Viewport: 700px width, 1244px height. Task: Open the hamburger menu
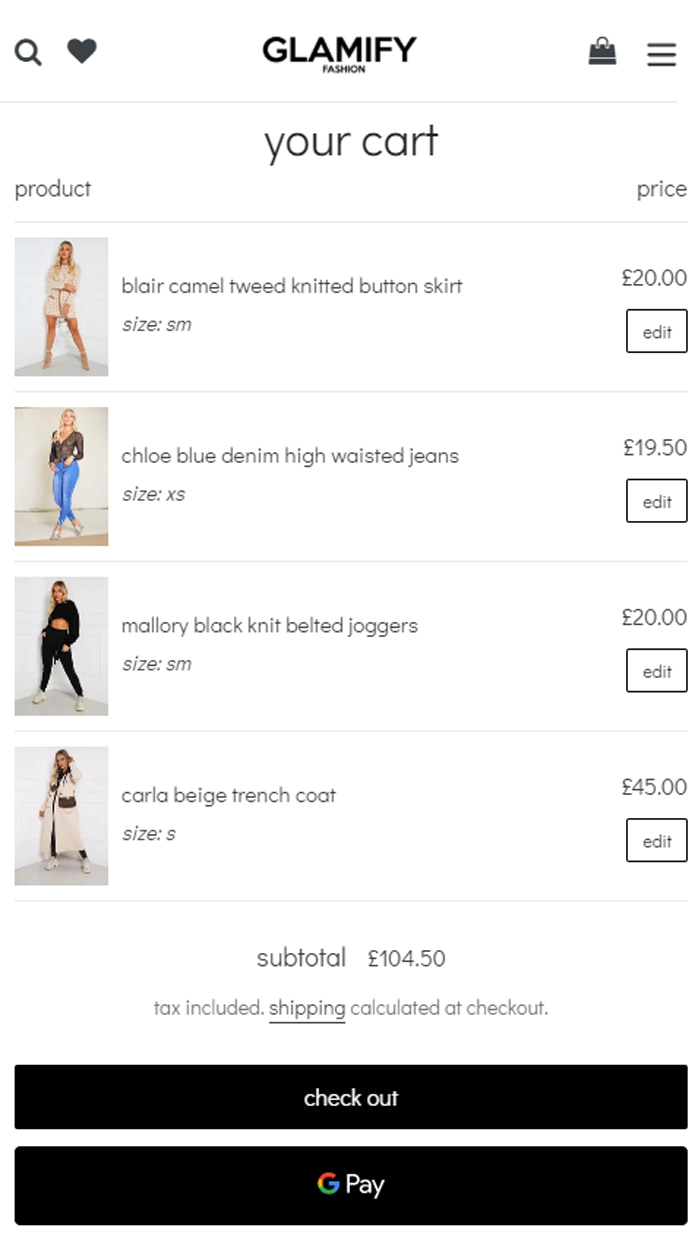(661, 54)
